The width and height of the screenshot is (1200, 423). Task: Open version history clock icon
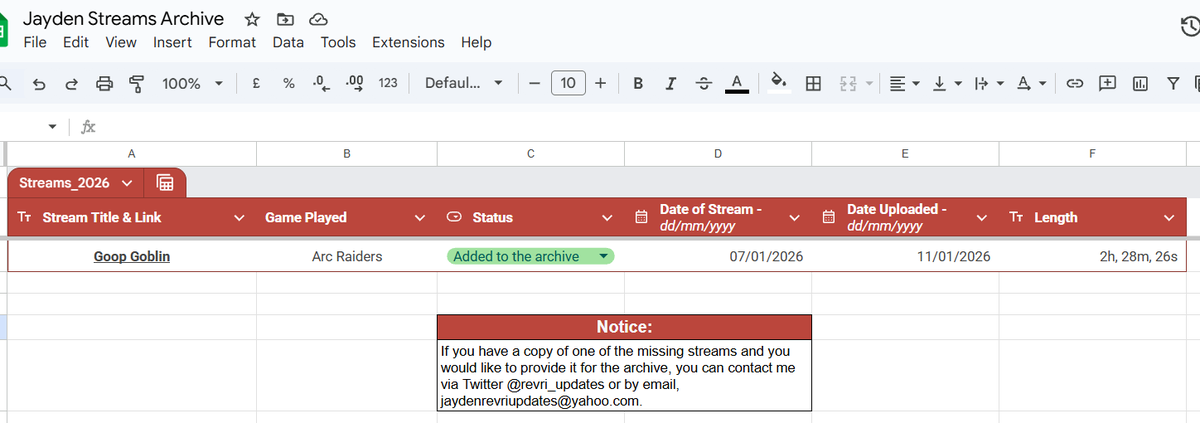1190,29
